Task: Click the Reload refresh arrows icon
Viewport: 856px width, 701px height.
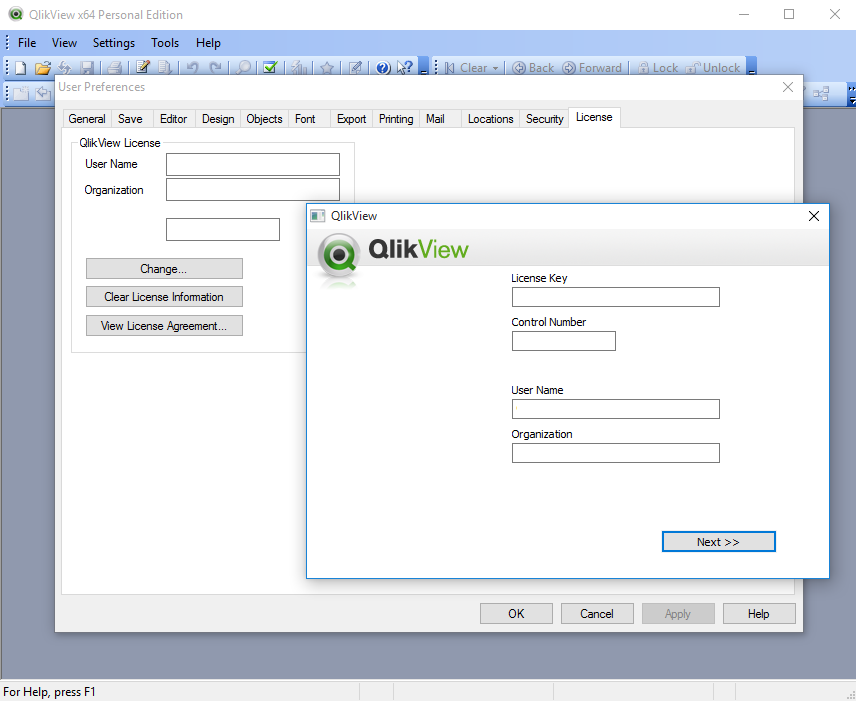Action: coord(65,68)
